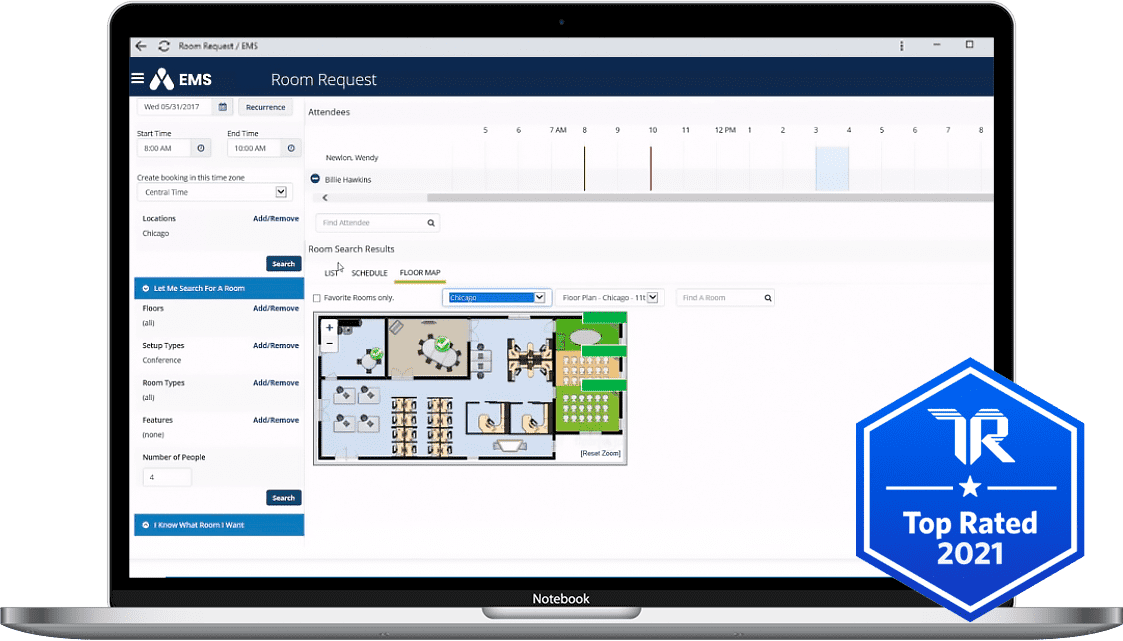Click the Recurrence button

coord(266,107)
